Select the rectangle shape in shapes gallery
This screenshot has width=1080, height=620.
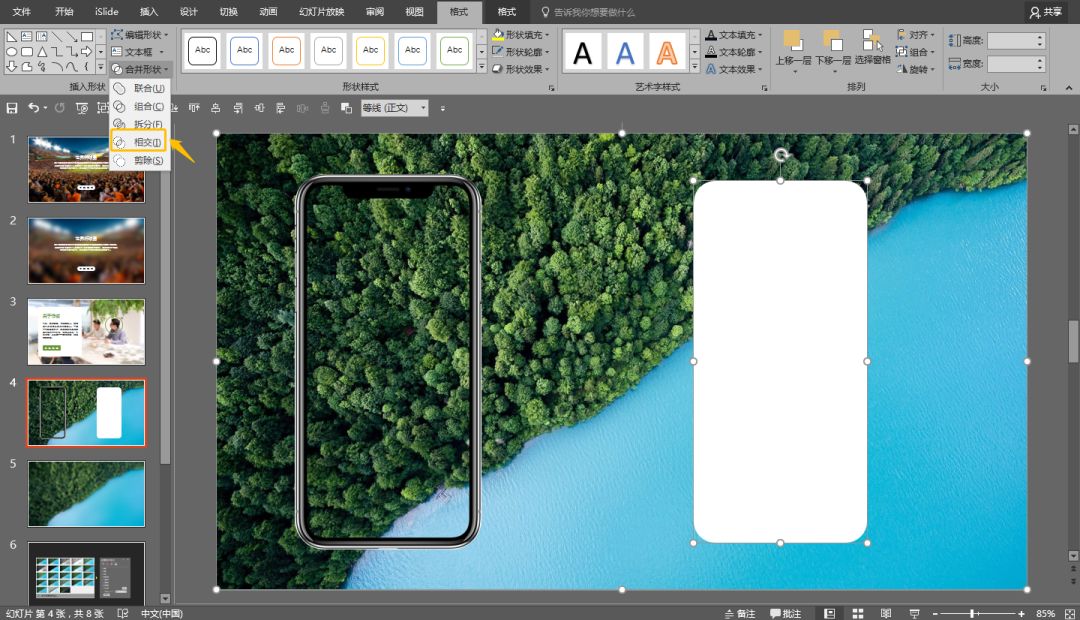[87, 37]
